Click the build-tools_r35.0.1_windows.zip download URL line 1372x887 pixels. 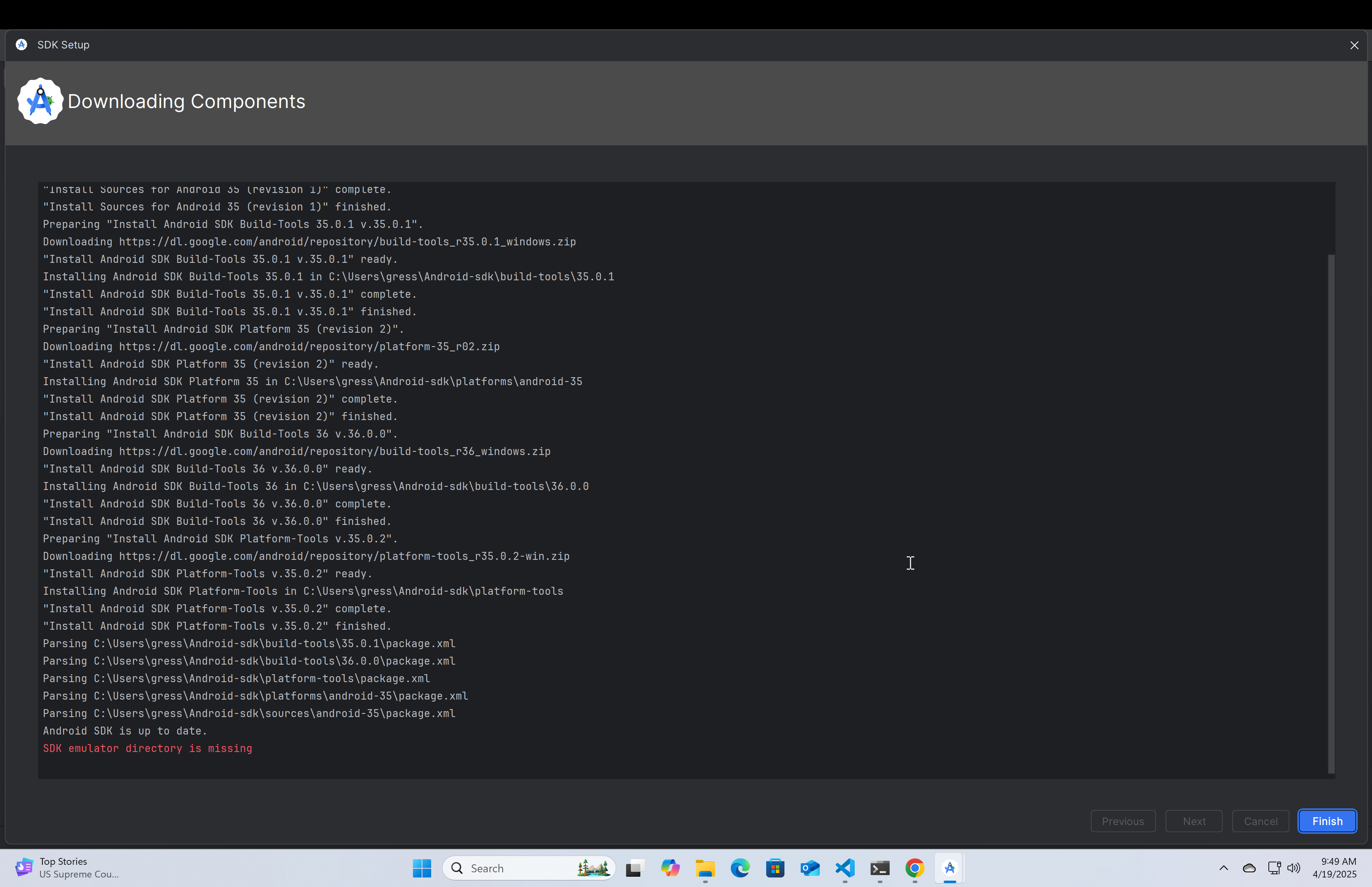coord(309,242)
